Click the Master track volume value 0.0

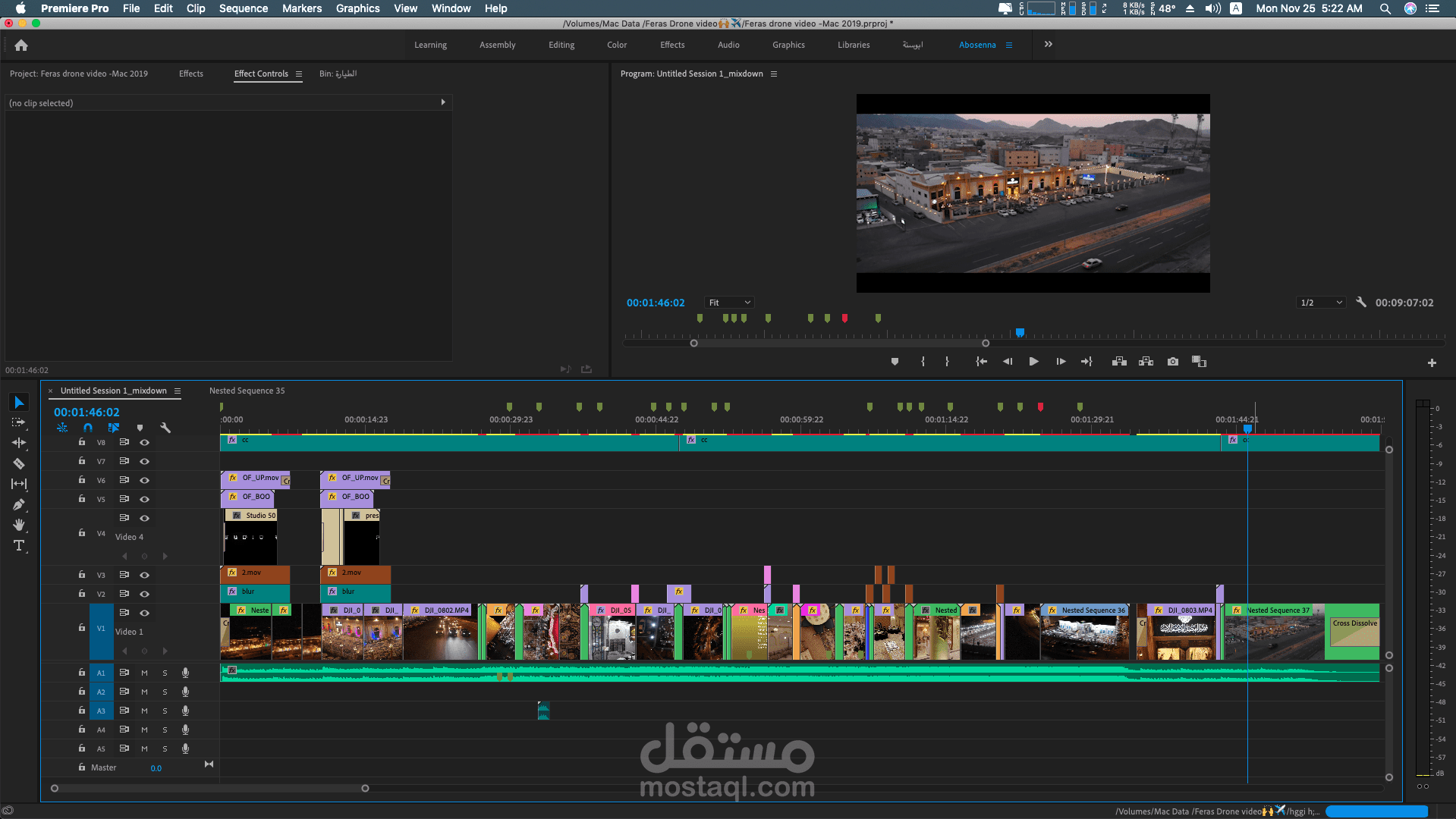(156, 768)
